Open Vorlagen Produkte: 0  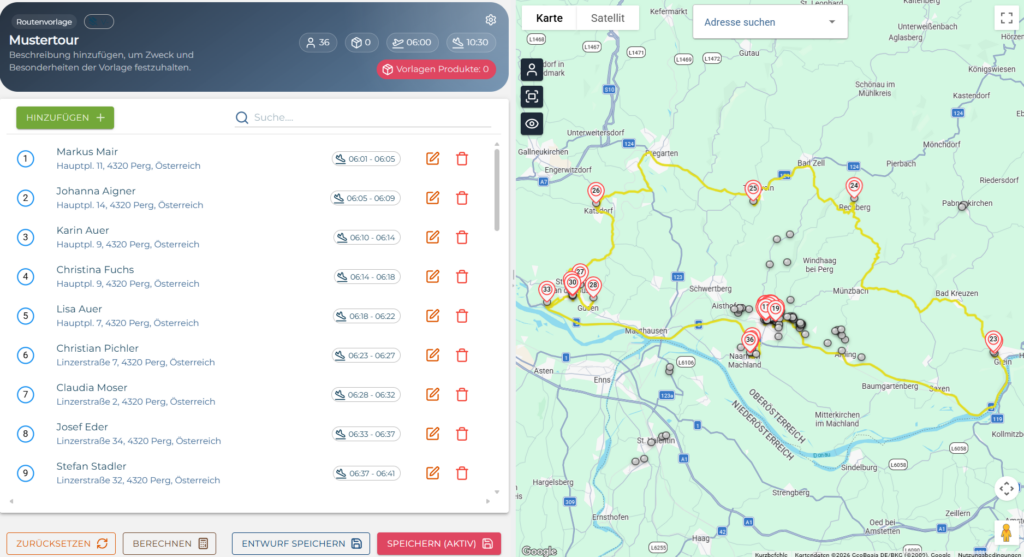[436, 69]
